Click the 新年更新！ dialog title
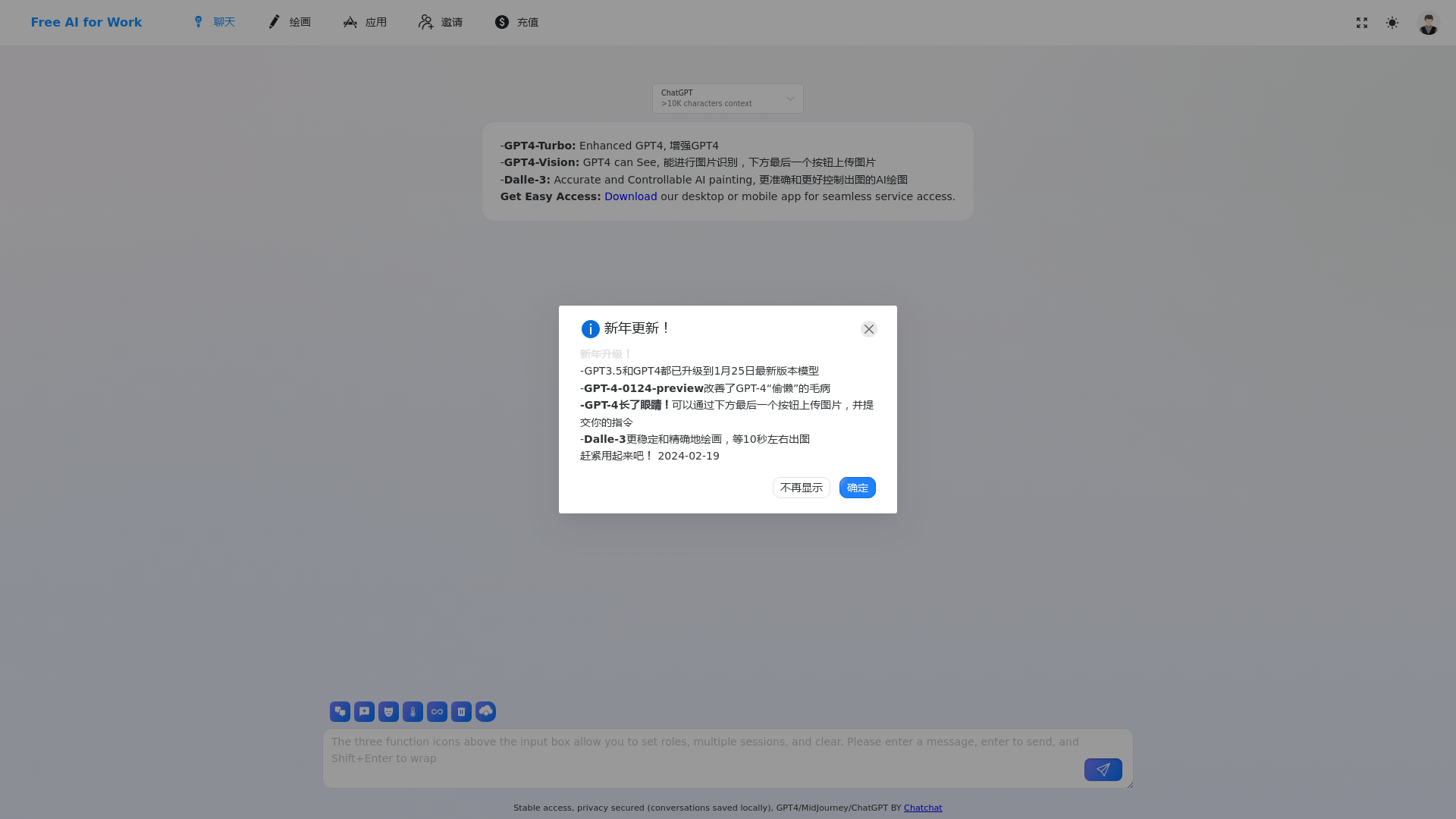The height and width of the screenshot is (819, 1456). click(637, 328)
